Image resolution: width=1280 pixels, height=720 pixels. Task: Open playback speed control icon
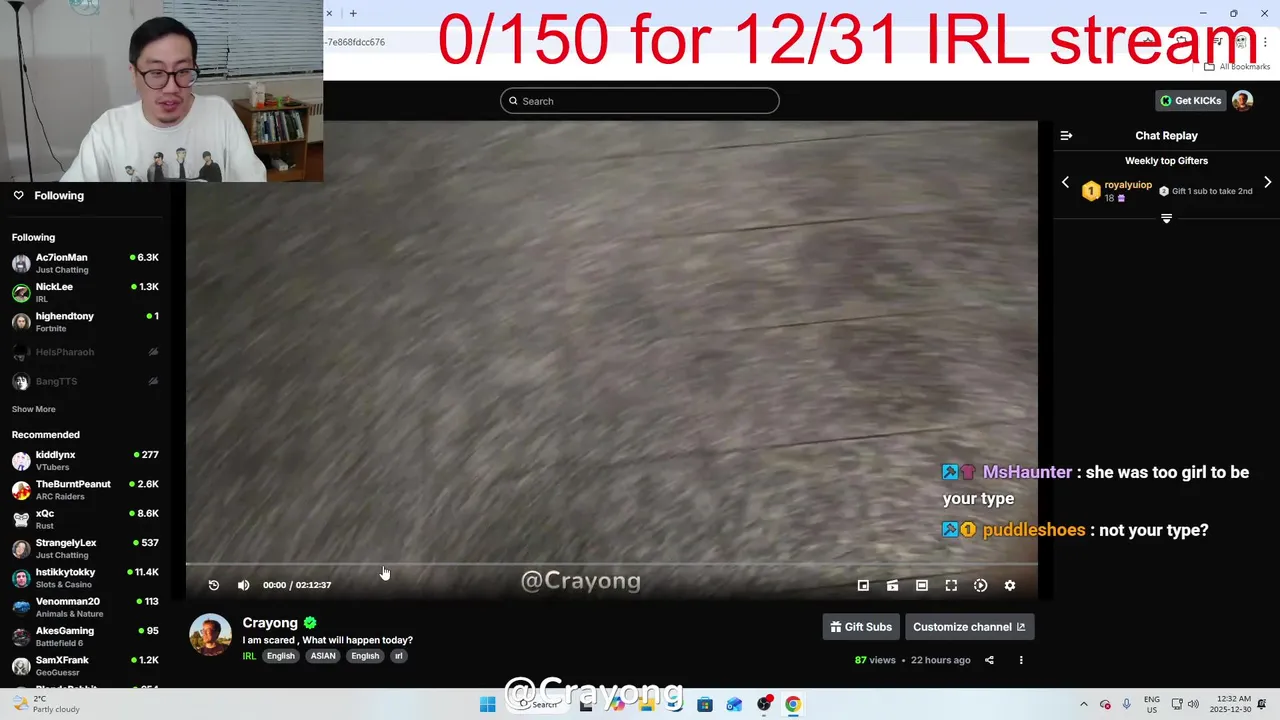point(980,586)
